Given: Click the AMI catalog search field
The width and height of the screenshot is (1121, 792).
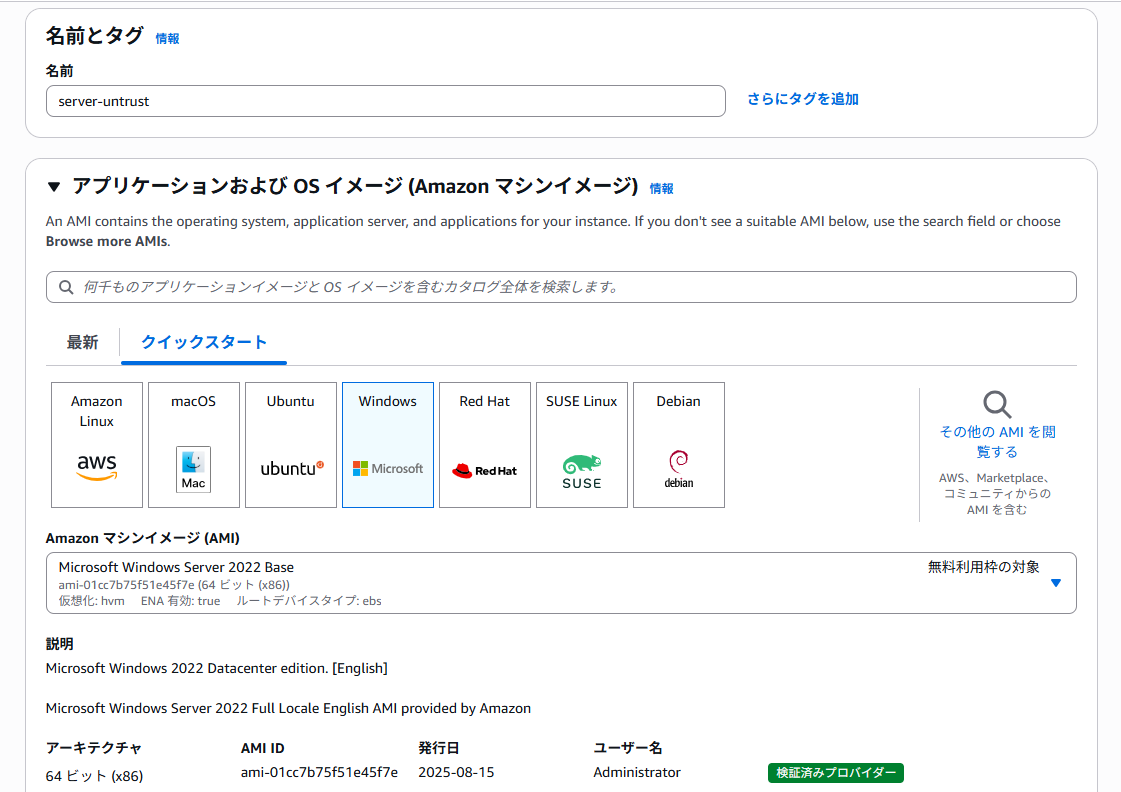Looking at the screenshot, I should coord(561,287).
